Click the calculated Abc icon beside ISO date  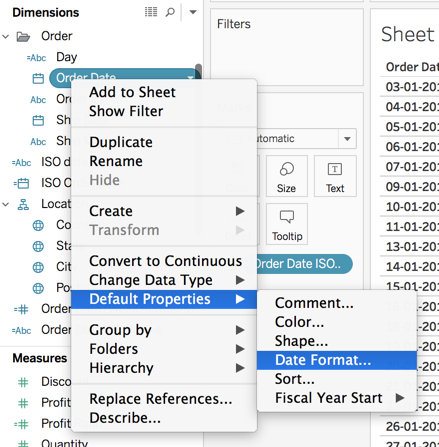click(21, 162)
